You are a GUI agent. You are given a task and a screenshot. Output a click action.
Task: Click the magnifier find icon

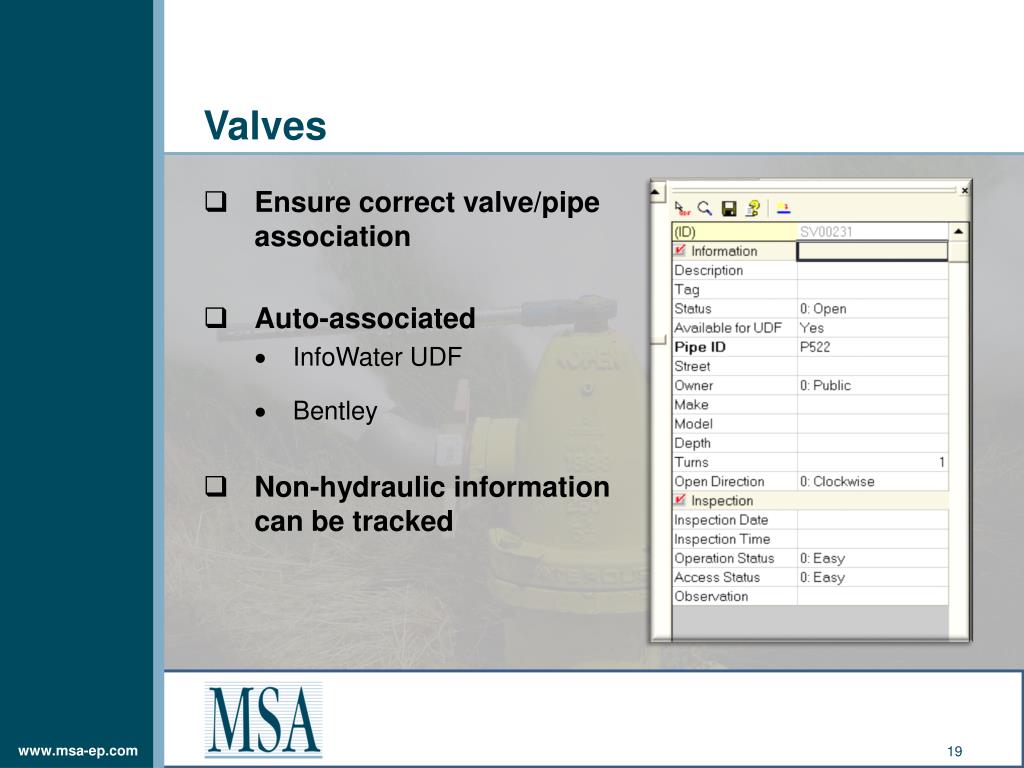click(705, 208)
